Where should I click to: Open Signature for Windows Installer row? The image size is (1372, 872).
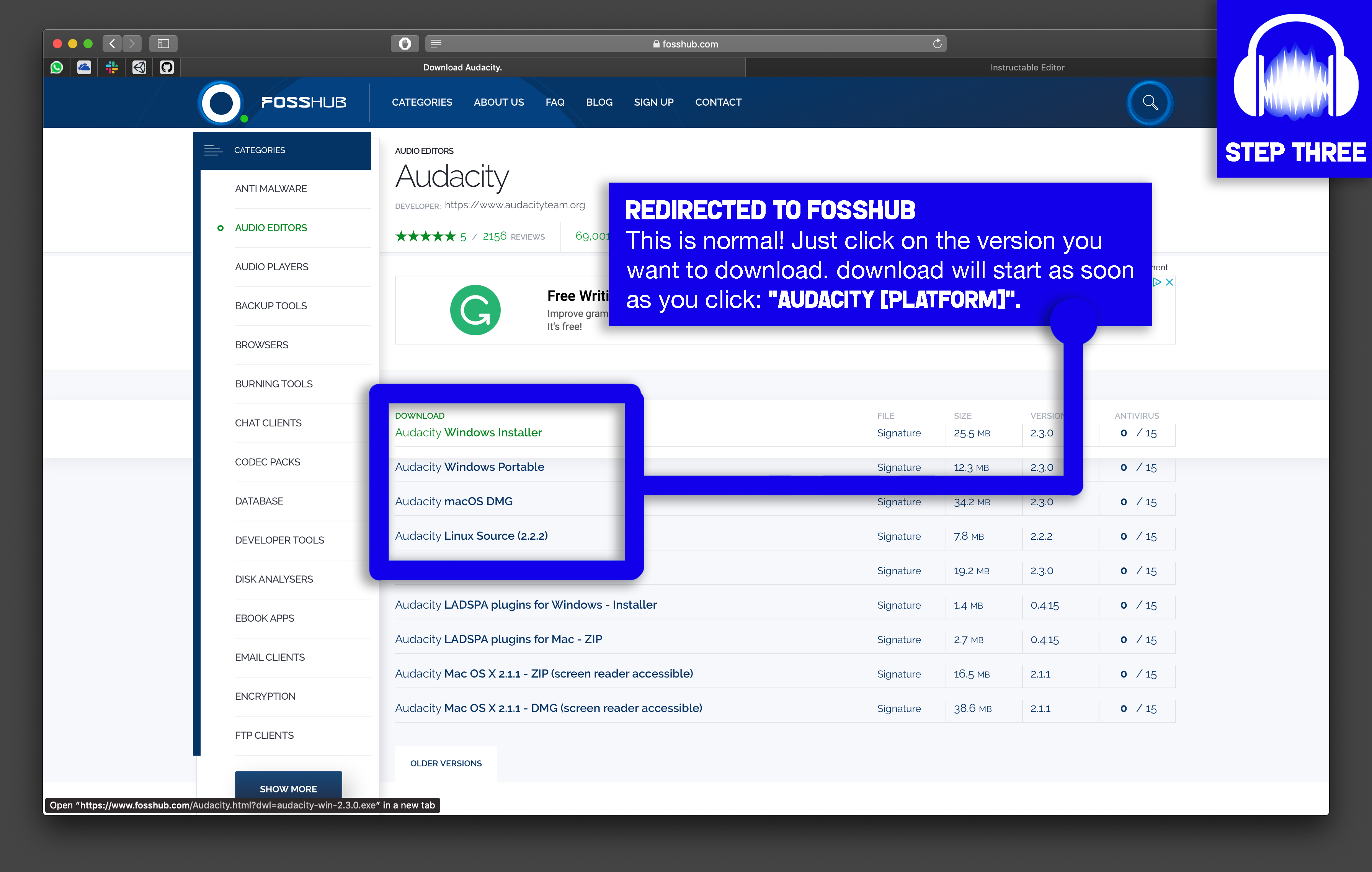(x=898, y=433)
